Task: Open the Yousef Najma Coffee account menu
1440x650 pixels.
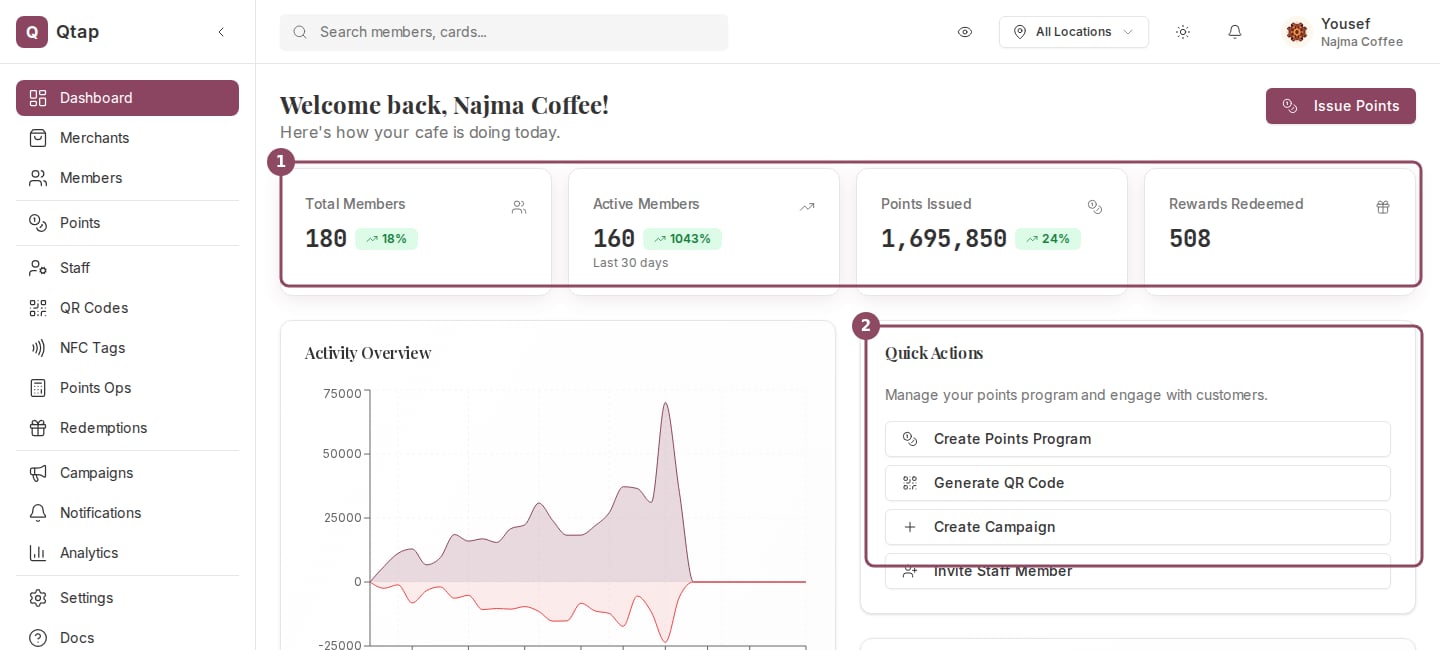Action: click(1345, 32)
